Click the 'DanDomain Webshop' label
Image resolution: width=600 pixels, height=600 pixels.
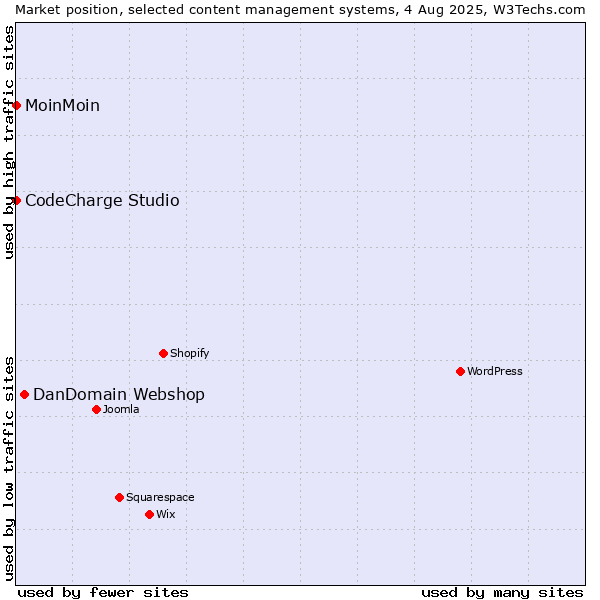click(119, 395)
